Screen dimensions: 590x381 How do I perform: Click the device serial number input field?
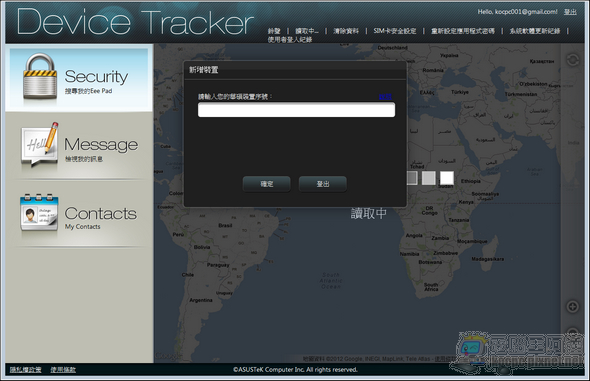pos(297,110)
